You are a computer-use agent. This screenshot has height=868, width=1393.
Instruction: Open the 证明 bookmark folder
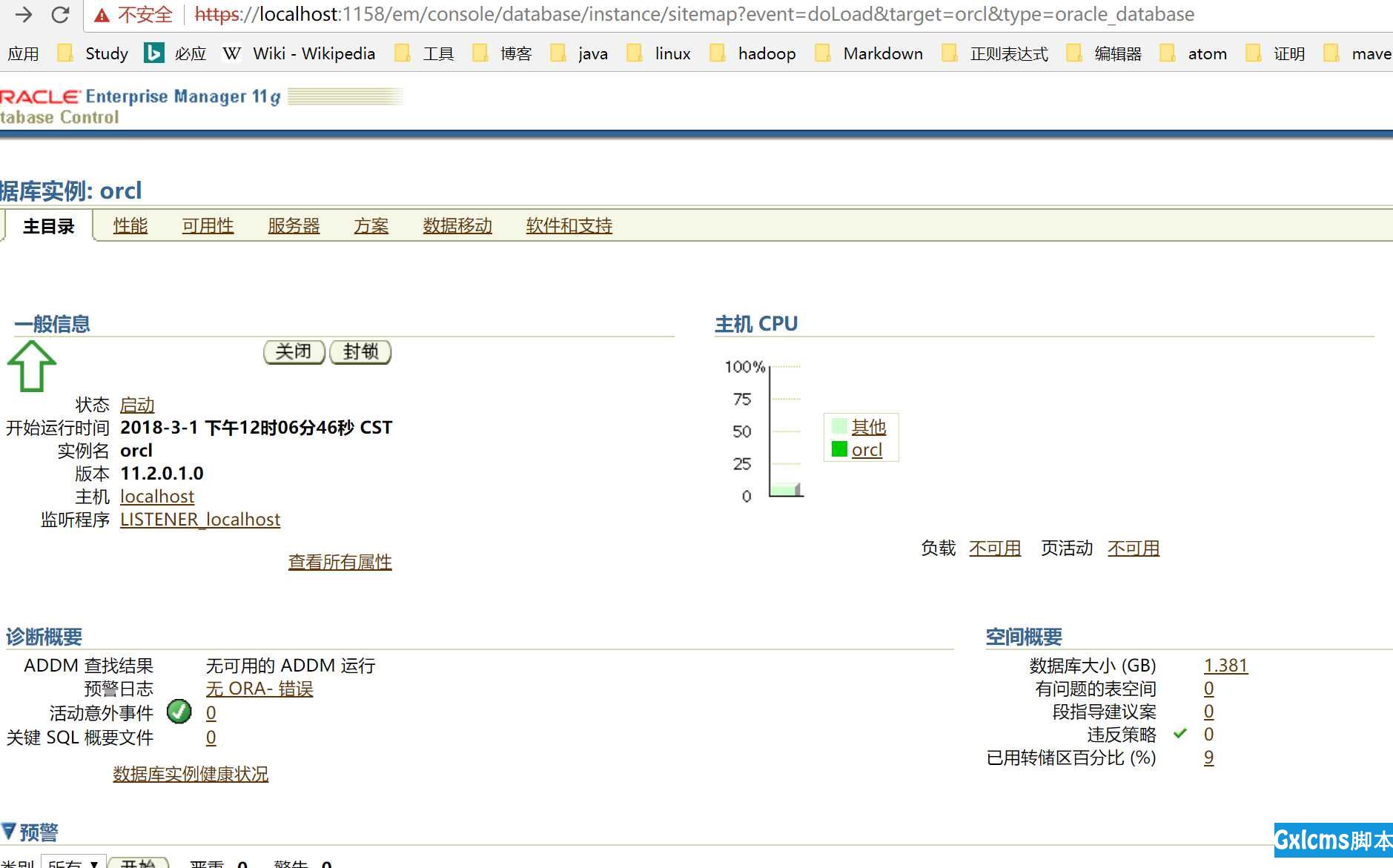pyautogui.click(x=1275, y=53)
